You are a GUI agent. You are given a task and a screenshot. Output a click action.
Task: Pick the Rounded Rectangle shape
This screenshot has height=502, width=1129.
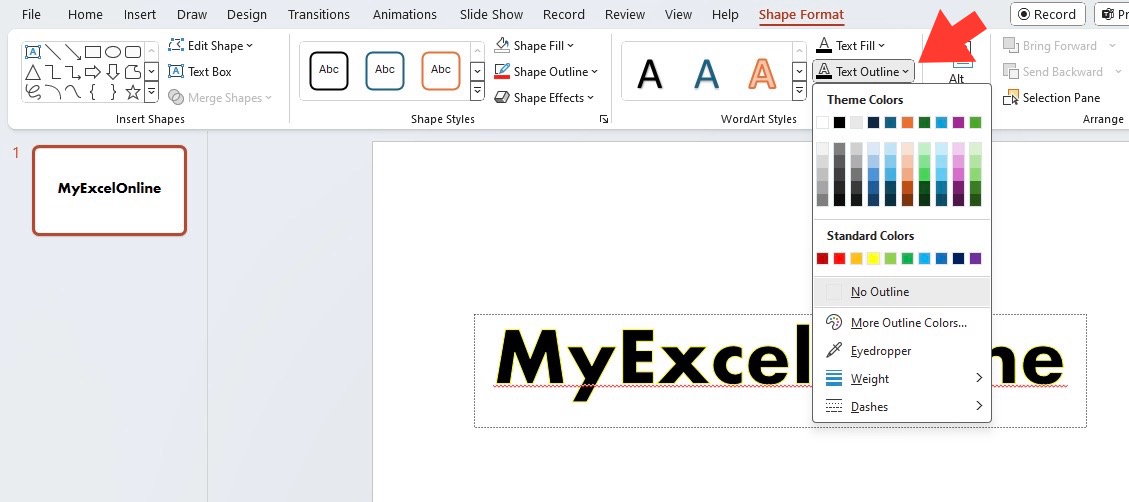tap(133, 52)
